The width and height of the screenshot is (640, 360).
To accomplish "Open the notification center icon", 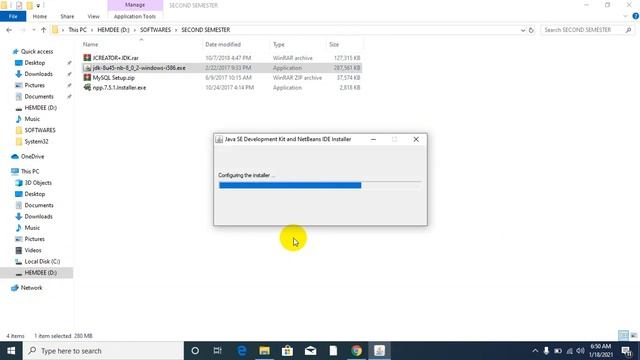I will click(627, 351).
